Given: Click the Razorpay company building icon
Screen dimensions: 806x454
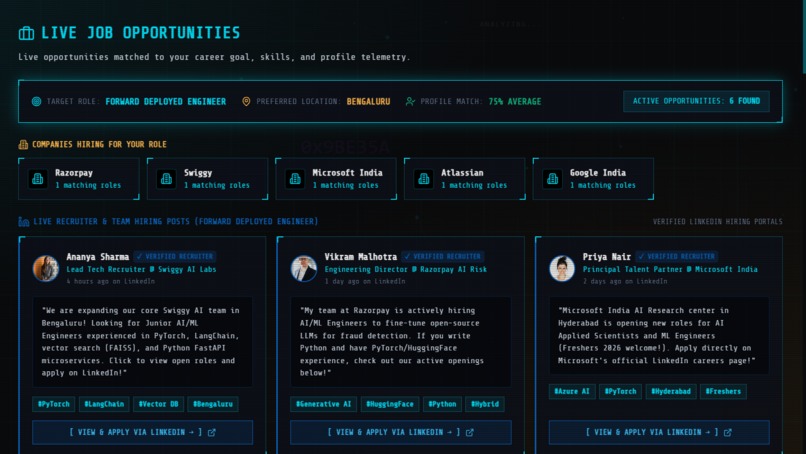Looking at the screenshot, I should 38,179.
